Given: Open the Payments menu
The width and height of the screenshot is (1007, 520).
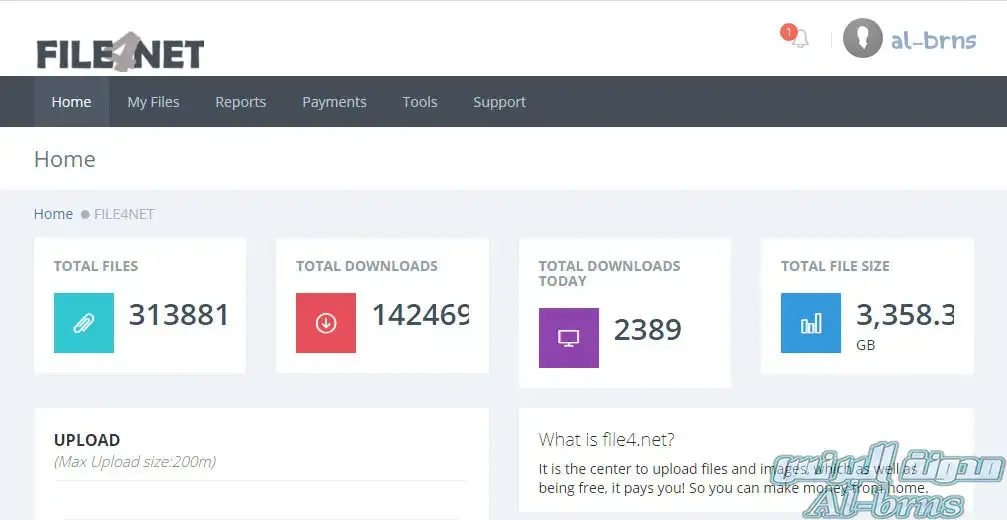Looking at the screenshot, I should point(334,101).
